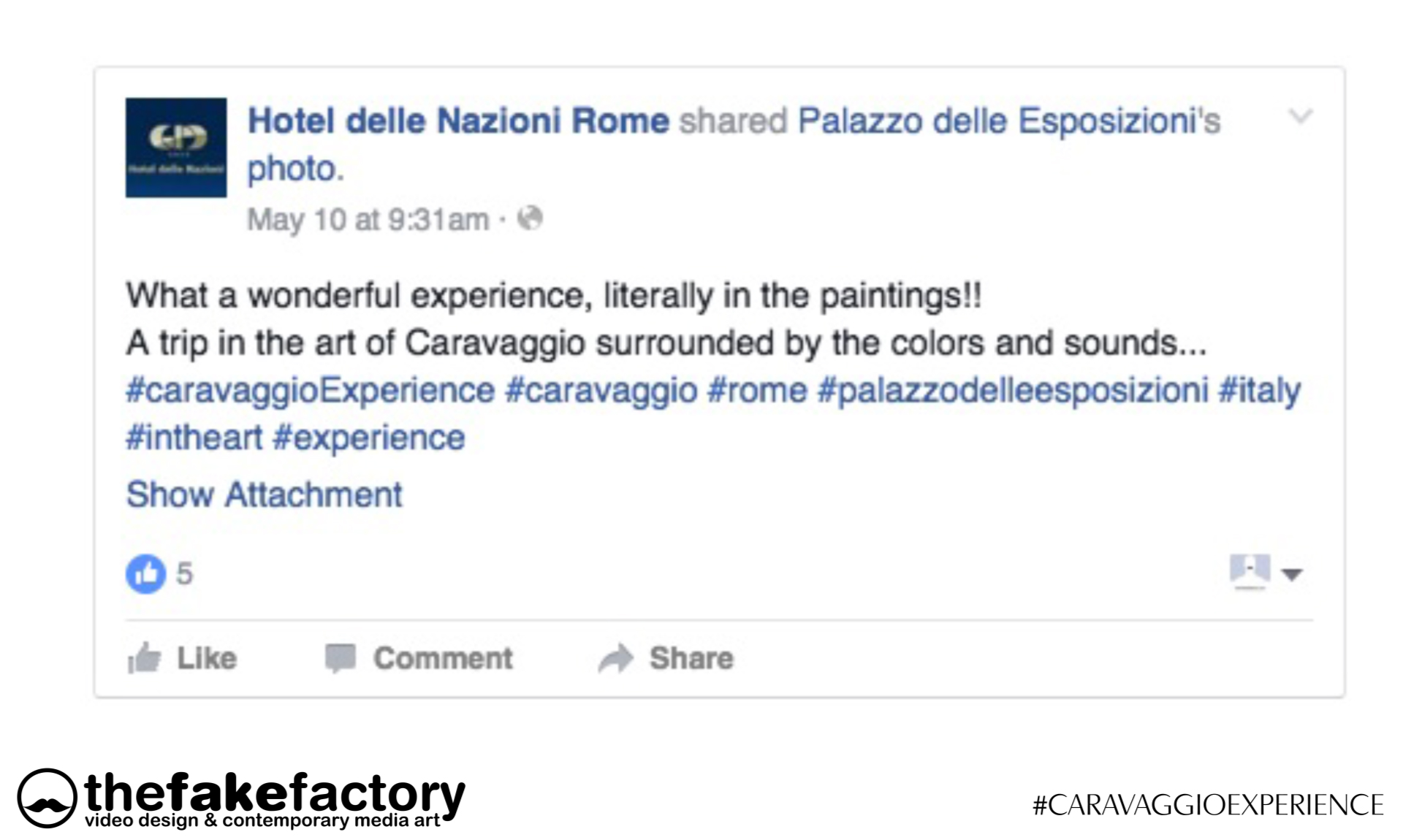Screen dimensions: 1403x840
Task: Open the #caravaggioExperience hashtag
Action: tap(310, 391)
